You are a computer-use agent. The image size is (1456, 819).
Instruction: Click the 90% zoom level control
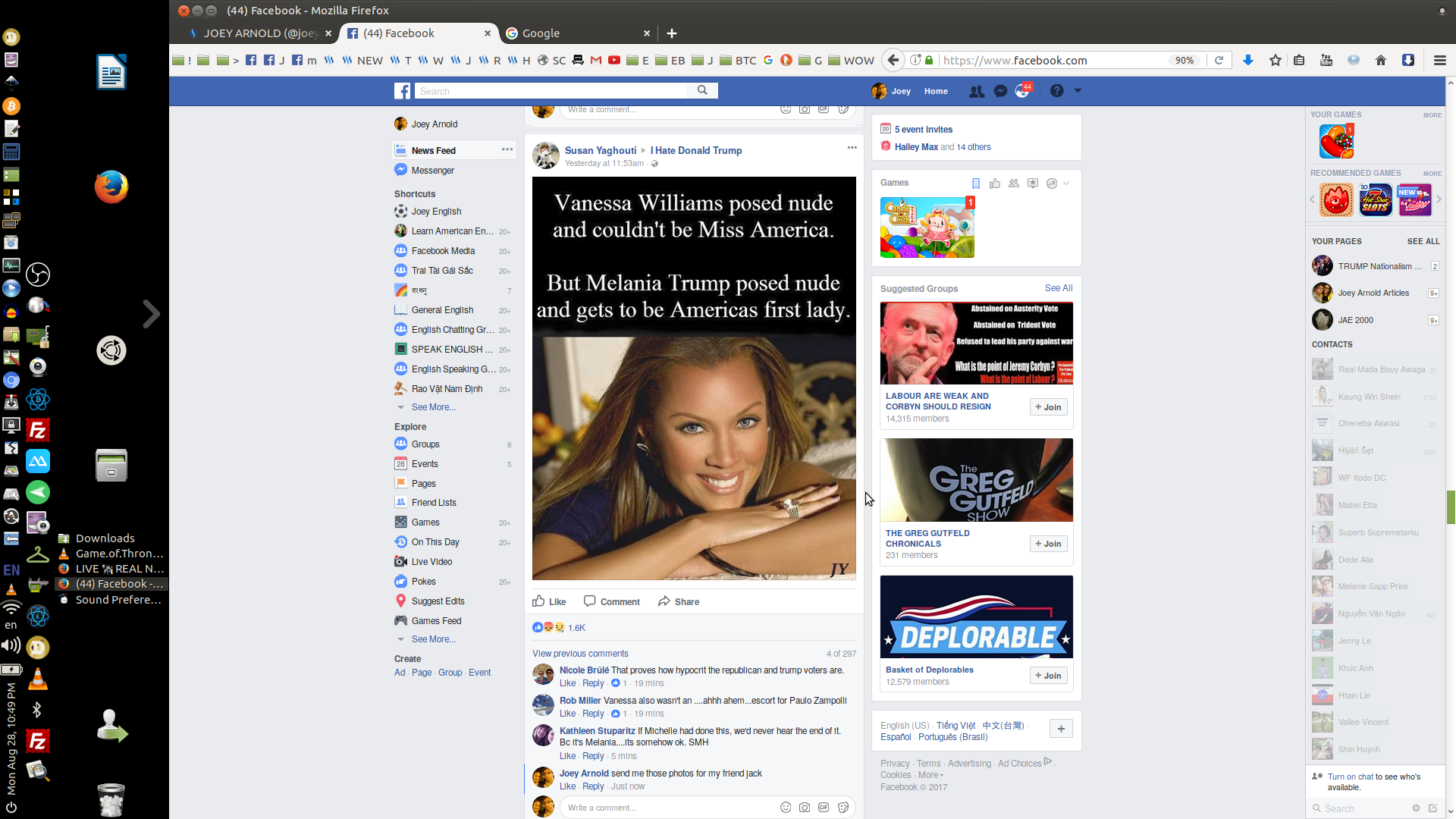click(1185, 60)
